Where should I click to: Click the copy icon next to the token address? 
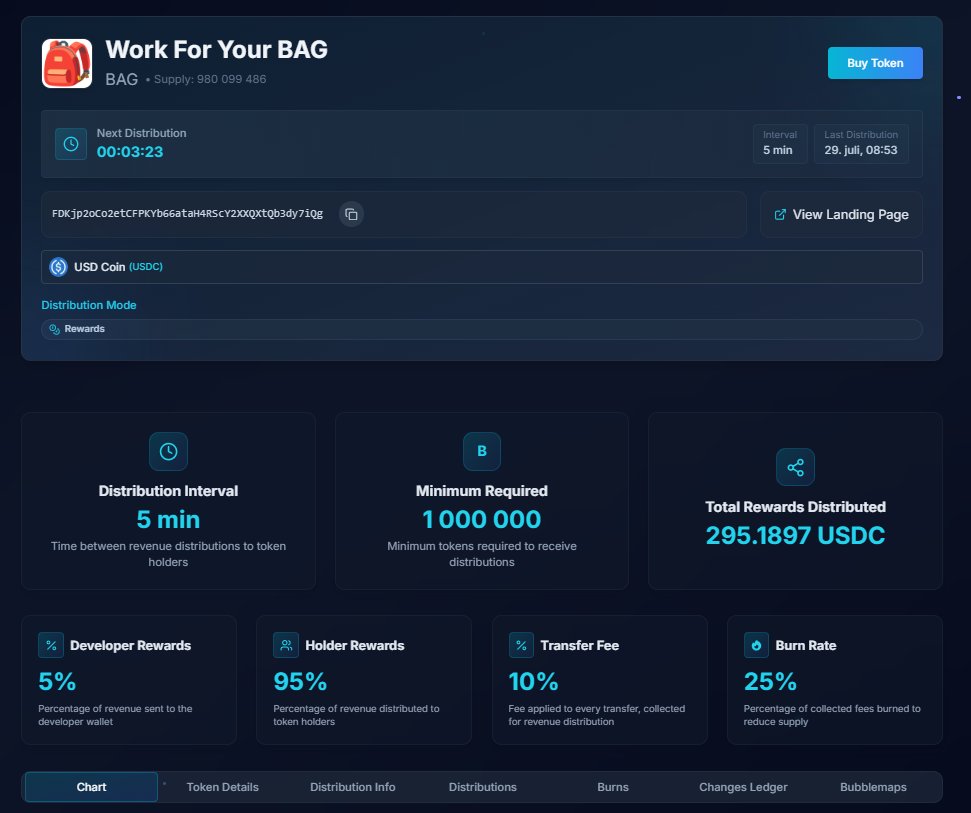click(x=351, y=214)
